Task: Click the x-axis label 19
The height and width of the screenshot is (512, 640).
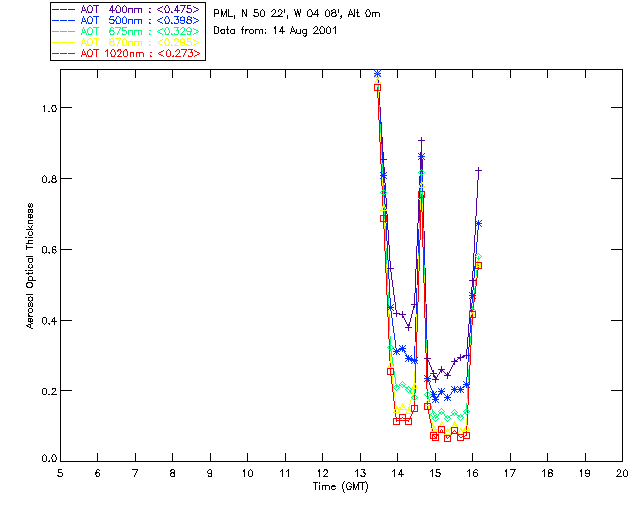Action: (x=585, y=473)
